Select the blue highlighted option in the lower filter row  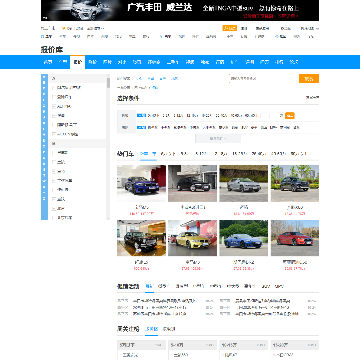tap(141, 127)
